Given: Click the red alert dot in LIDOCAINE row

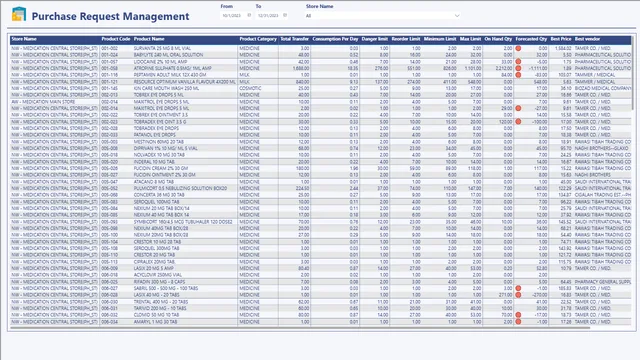Looking at the screenshot, I should click(518, 62).
